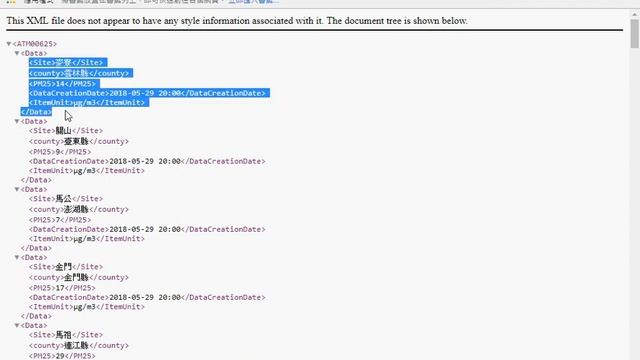Click the <Site>金門</Site> line

[66, 267]
